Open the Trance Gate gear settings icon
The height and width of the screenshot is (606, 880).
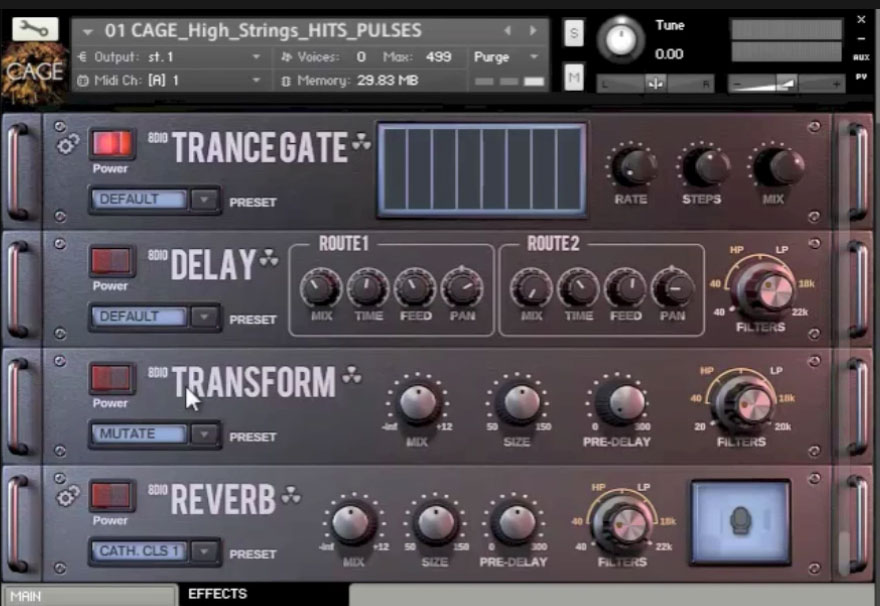[67, 146]
